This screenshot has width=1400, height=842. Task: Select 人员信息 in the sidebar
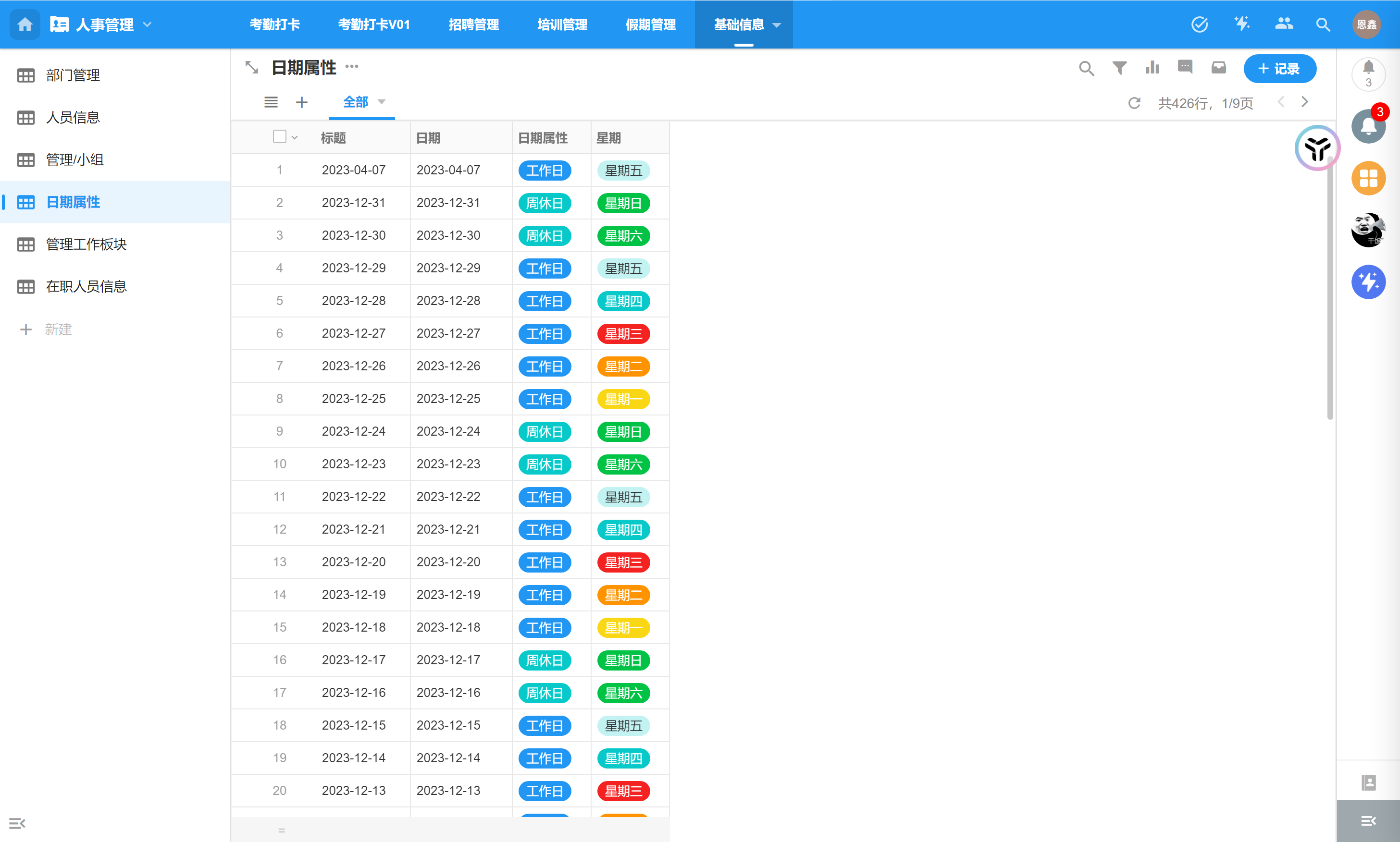[x=73, y=118]
